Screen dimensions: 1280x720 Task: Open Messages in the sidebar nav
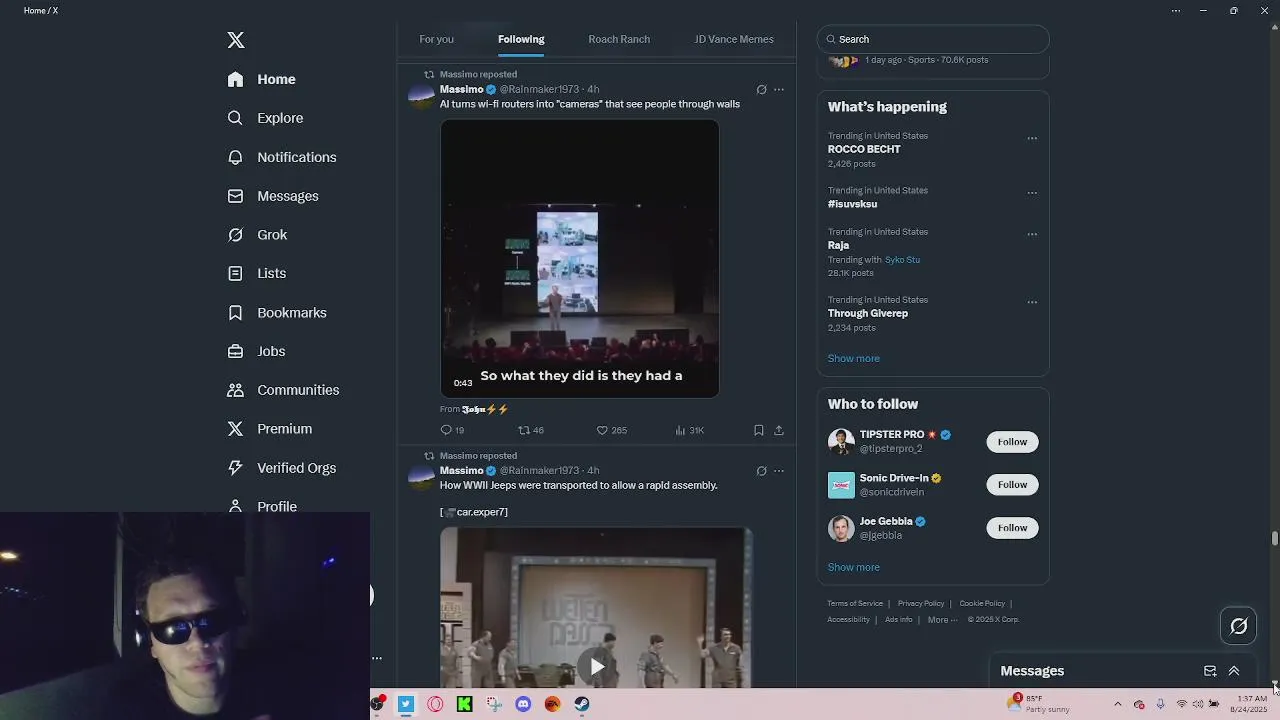273,196
